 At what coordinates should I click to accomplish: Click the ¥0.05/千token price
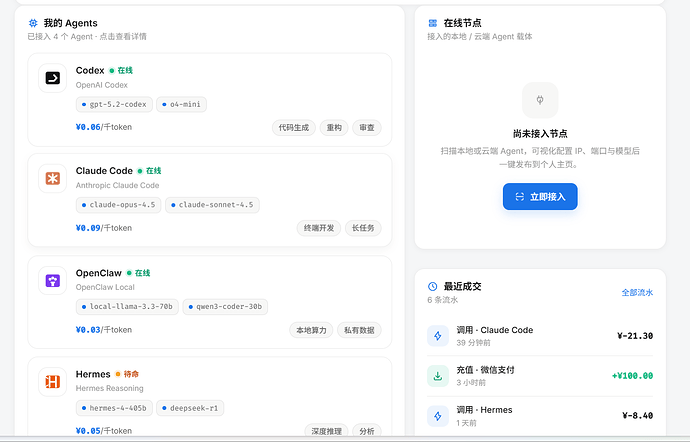(x=104, y=431)
